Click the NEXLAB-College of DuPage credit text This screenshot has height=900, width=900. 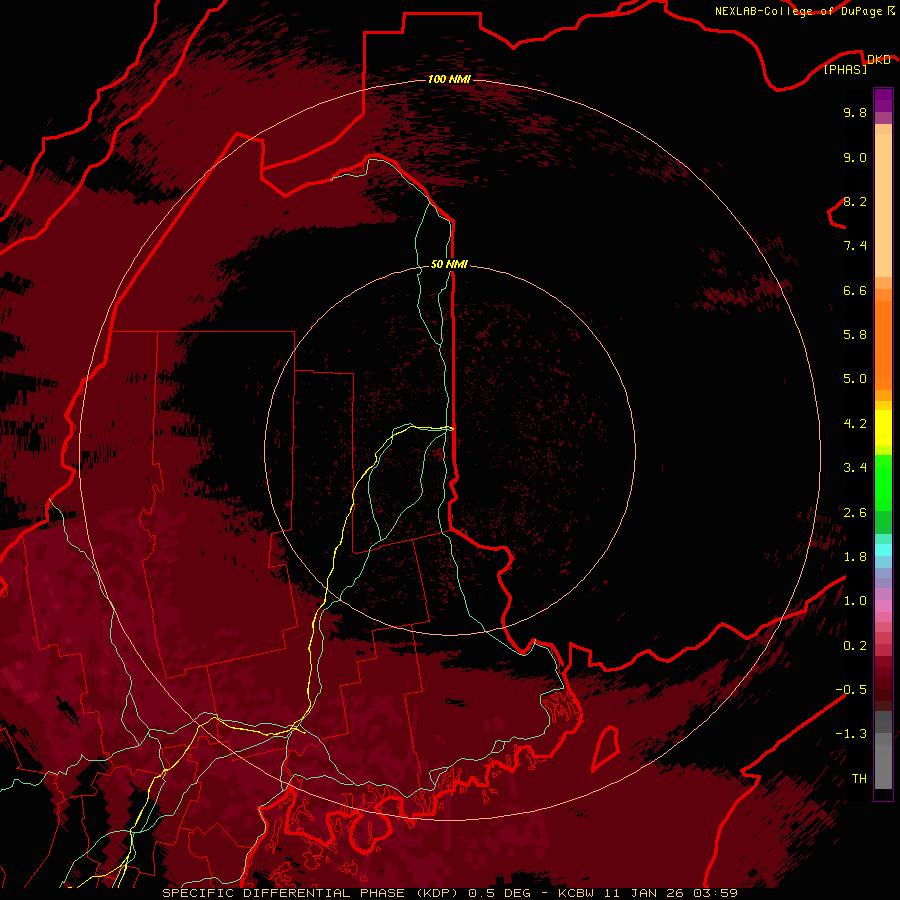799,11
